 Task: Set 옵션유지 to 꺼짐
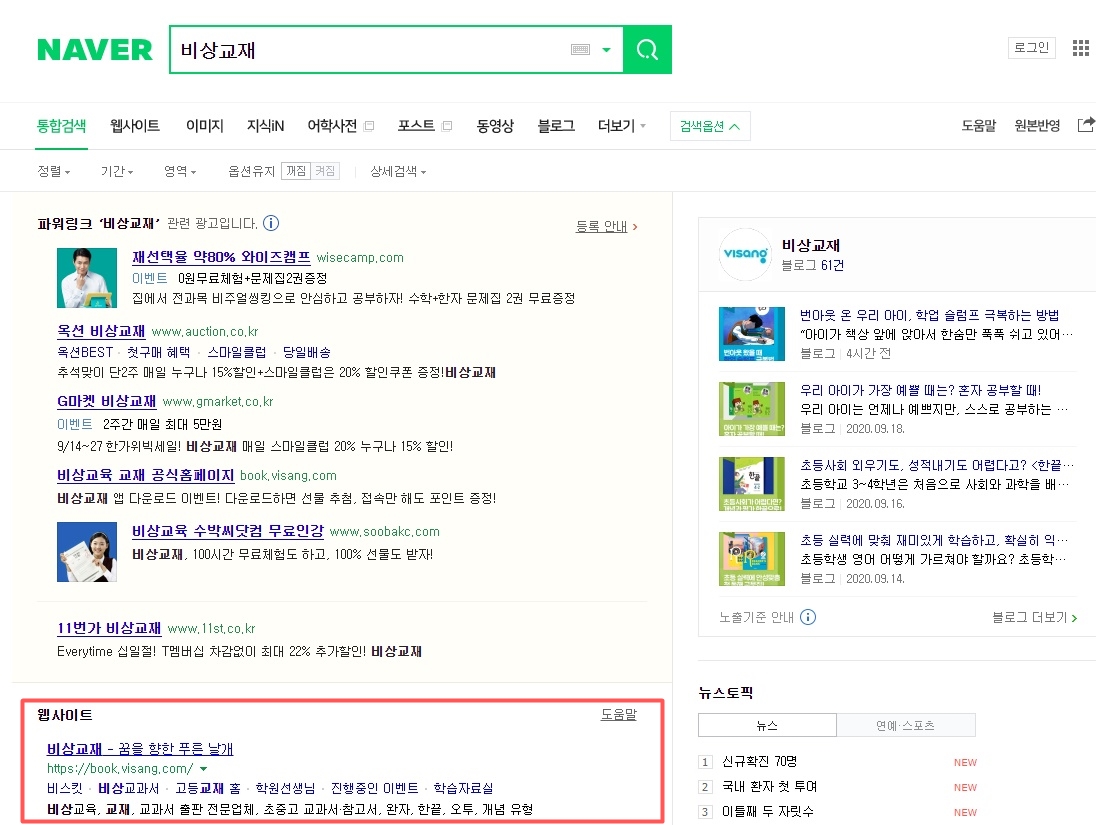[296, 171]
